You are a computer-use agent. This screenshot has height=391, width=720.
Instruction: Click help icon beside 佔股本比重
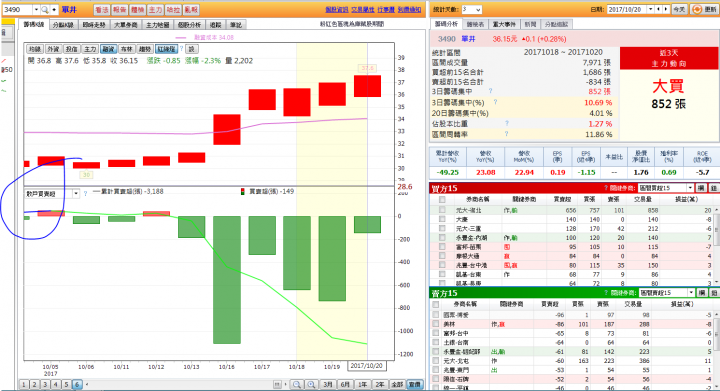tap(507, 123)
